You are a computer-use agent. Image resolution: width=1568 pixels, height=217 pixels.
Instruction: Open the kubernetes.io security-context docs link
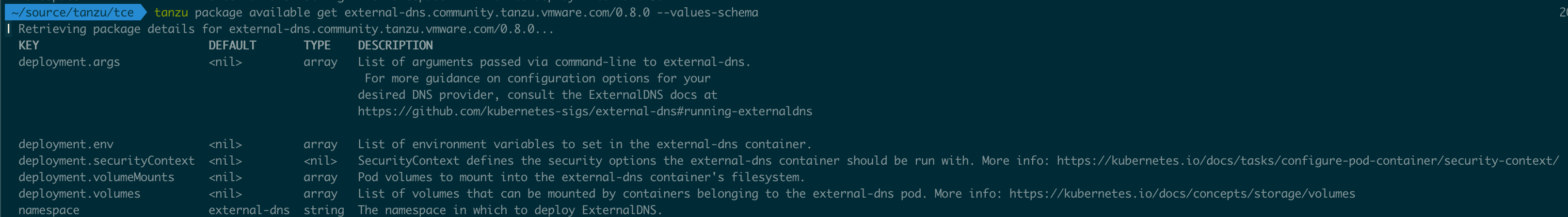(1308, 160)
